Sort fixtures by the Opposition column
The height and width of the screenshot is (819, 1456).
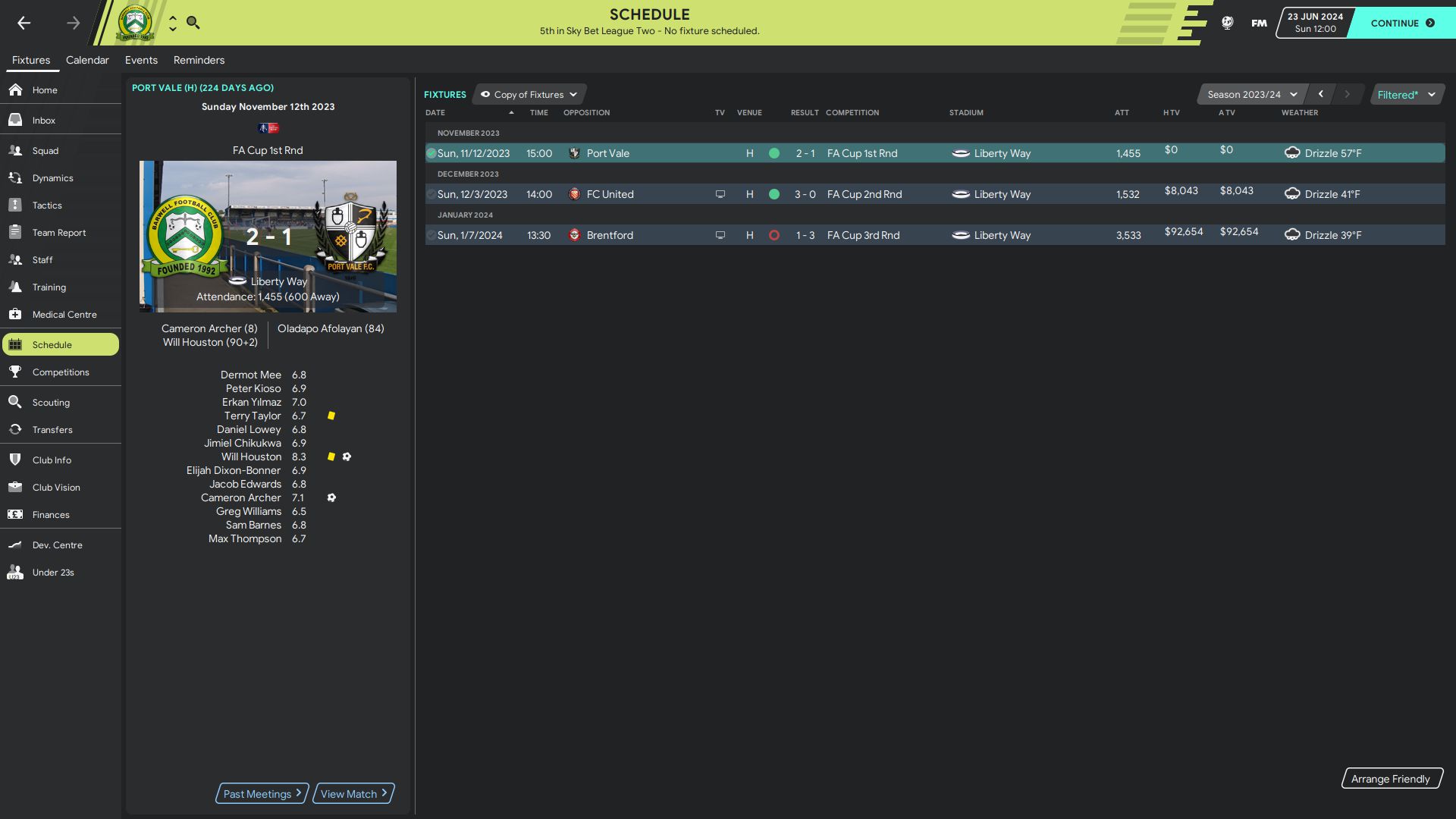tap(586, 112)
